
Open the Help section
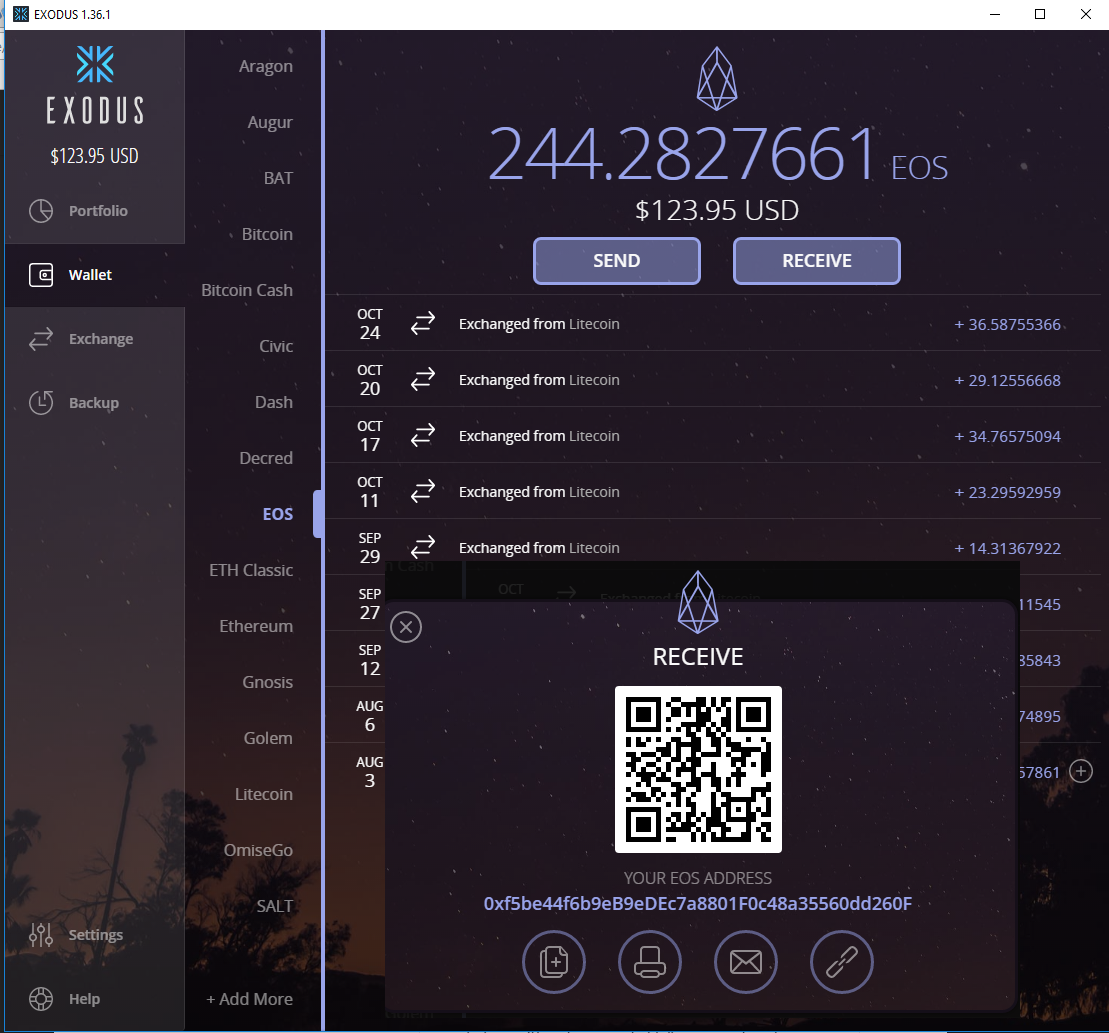tap(95, 999)
